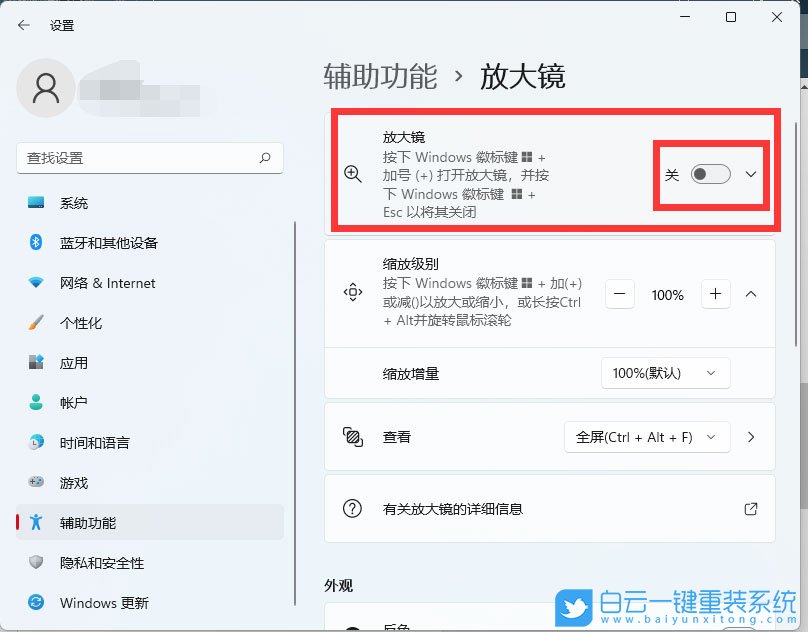
Task: Toggle the 放大镜 on/off switch
Action: coord(713,174)
